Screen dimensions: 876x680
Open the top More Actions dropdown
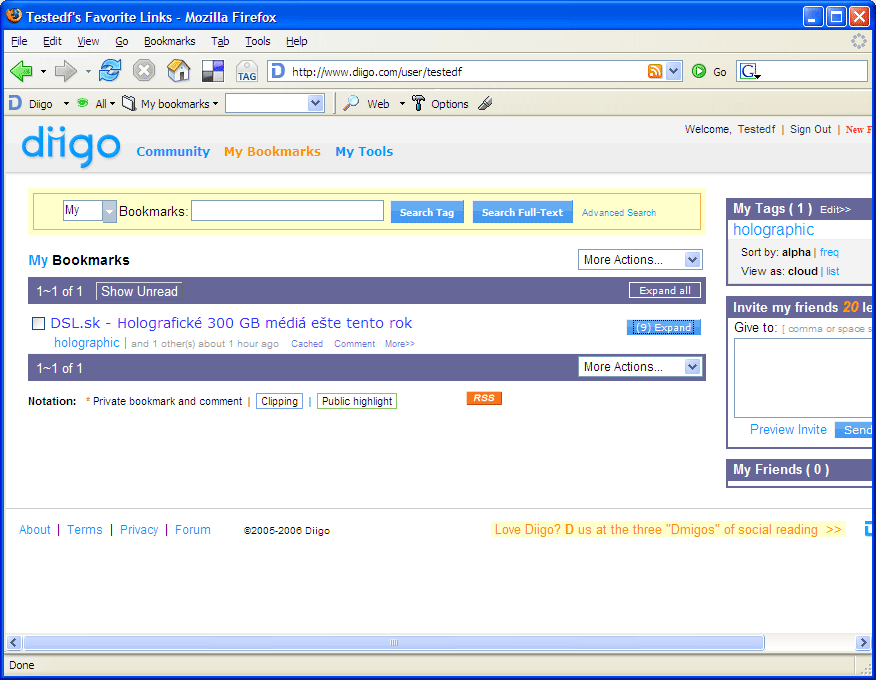point(640,260)
